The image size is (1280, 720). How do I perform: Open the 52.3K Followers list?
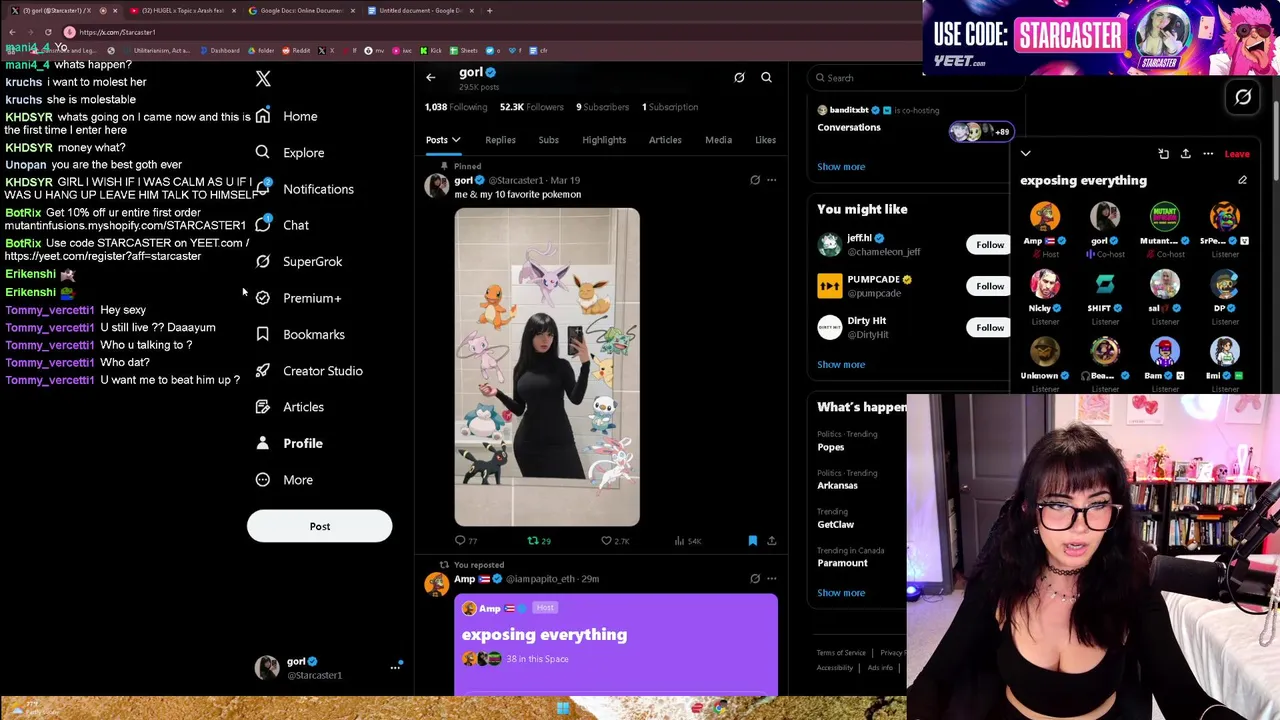[532, 107]
